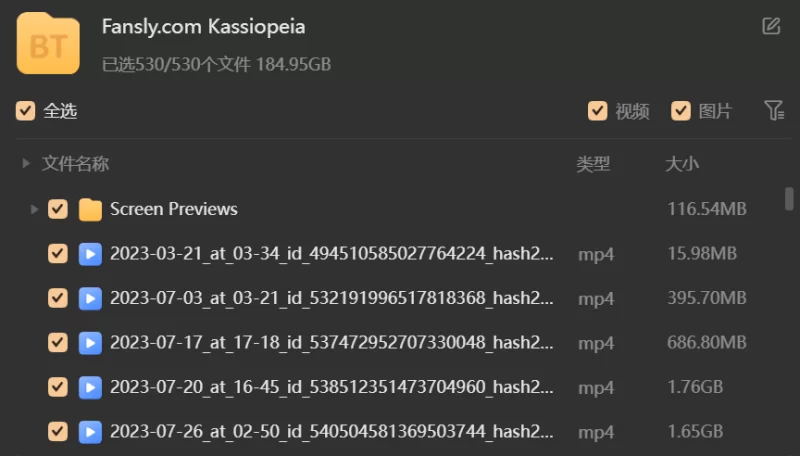Click the 文件名称 file name column header
Viewport: 800px width, 456px height.
[x=76, y=163]
